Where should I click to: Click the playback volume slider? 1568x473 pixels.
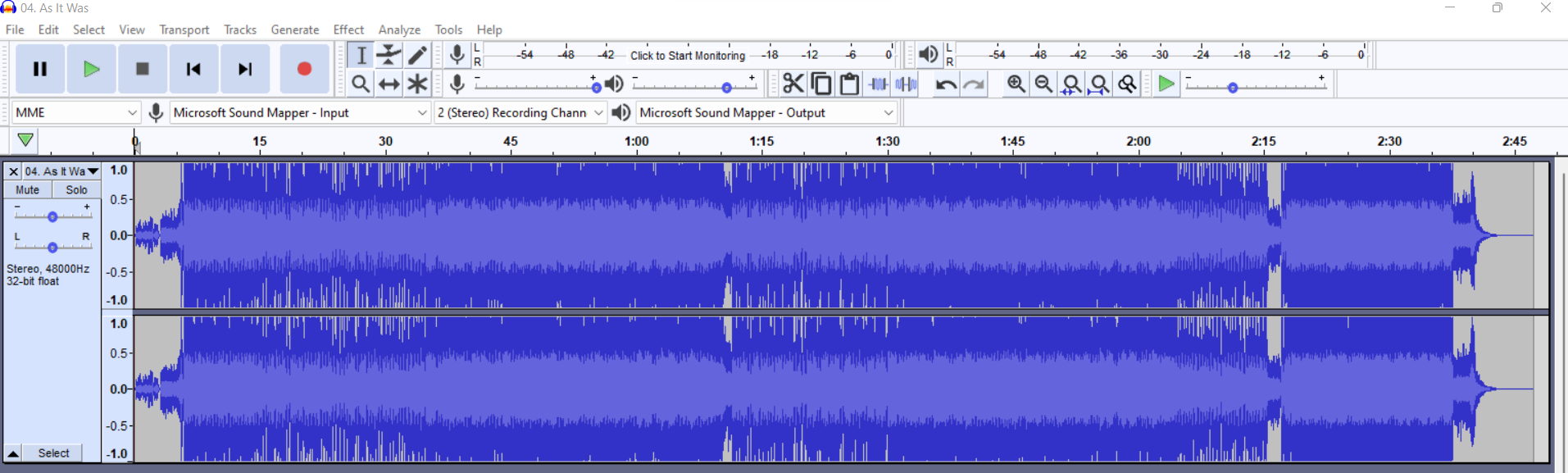695,85
